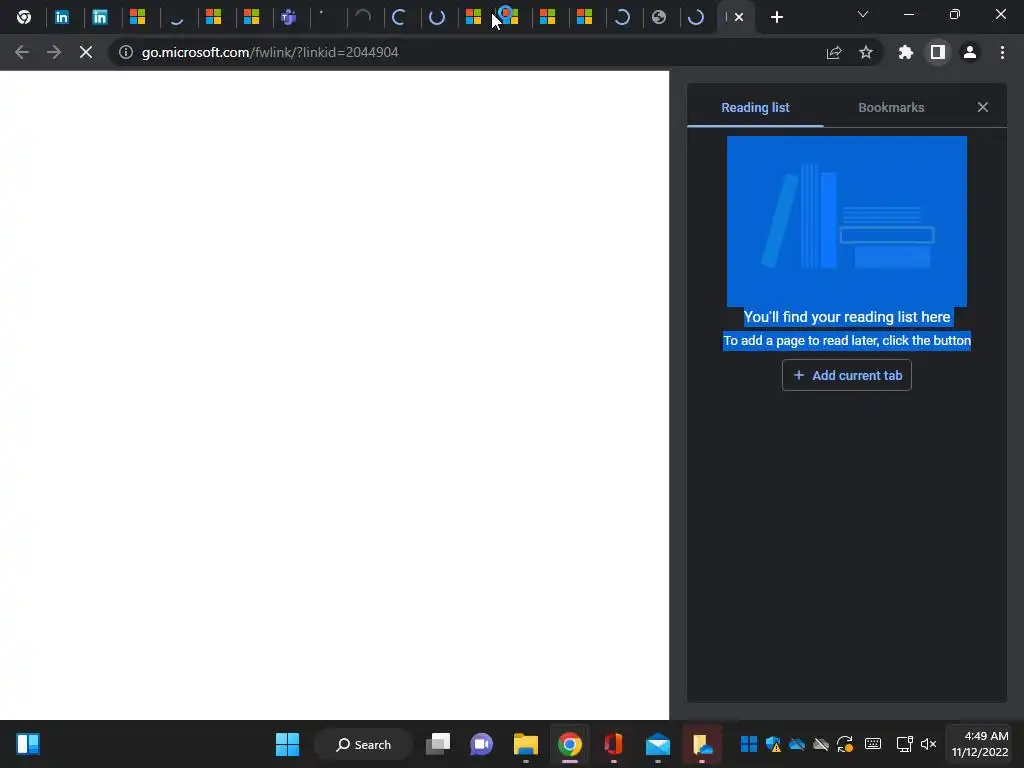Click the 'To add a page to read later' text

[846, 340]
